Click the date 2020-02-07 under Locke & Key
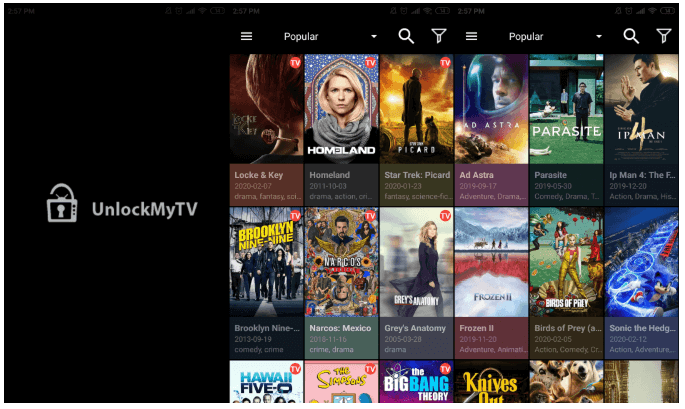The image size is (685, 409). (x=253, y=186)
